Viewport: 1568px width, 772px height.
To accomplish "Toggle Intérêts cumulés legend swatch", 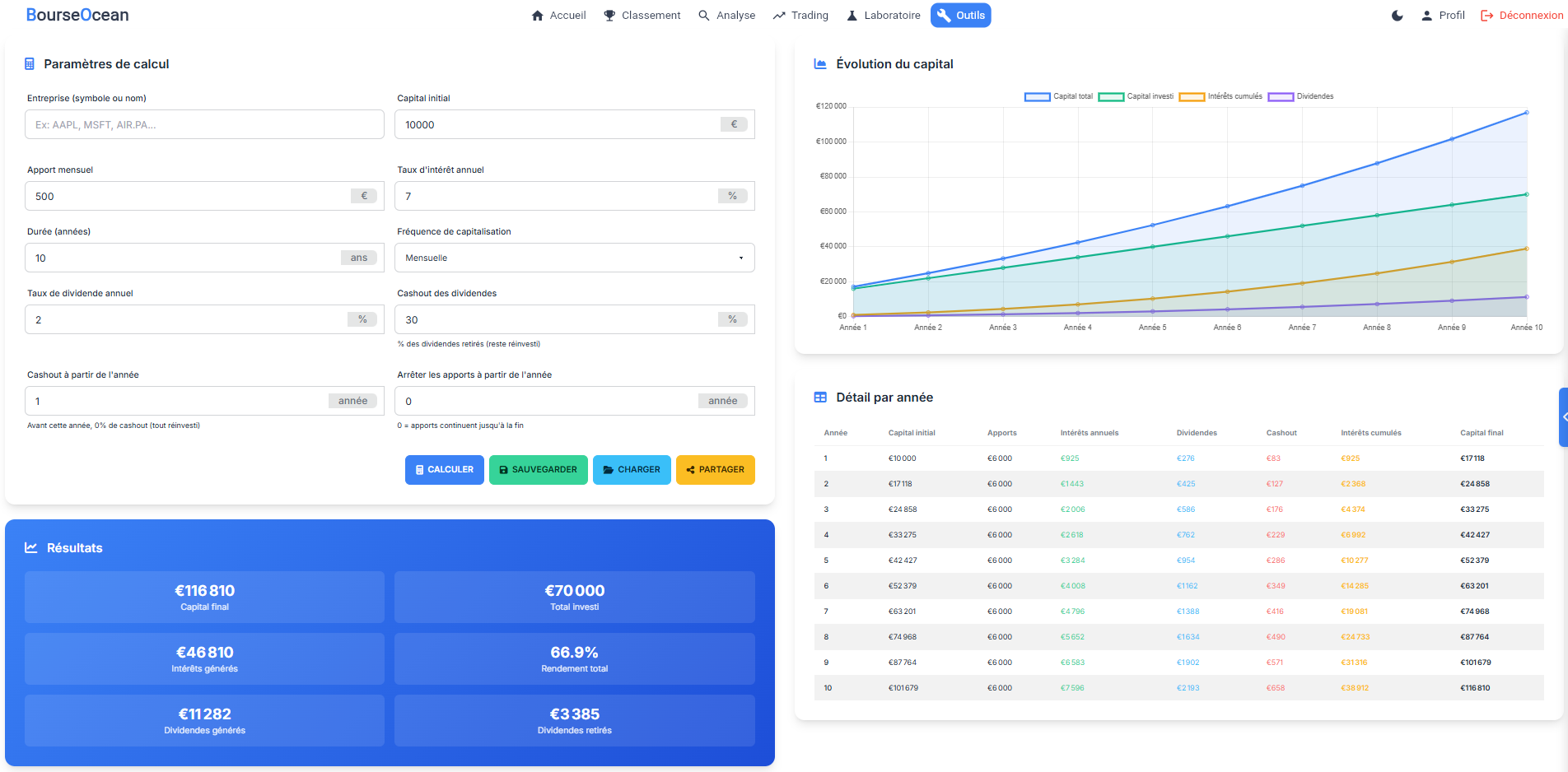I will coord(1192,97).
